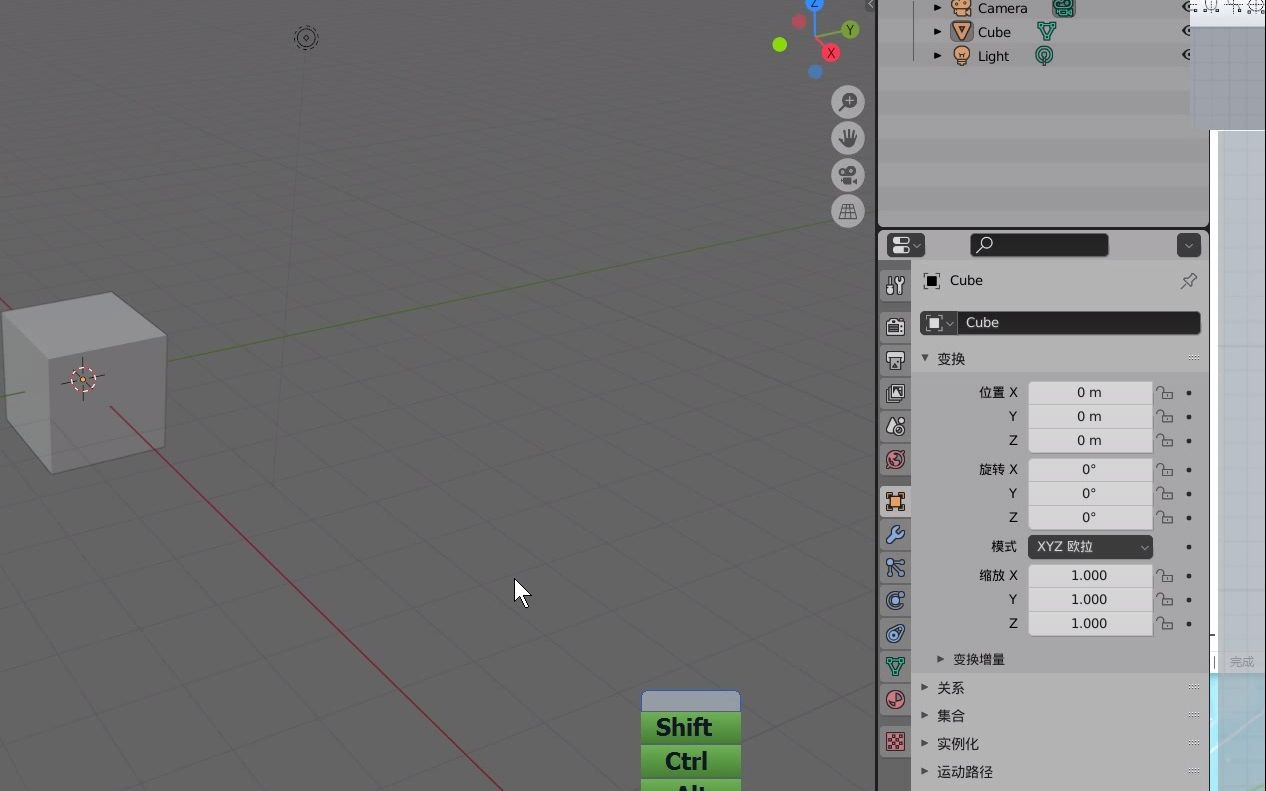
Task: Activate the hand pan viewport control
Action: coord(847,137)
